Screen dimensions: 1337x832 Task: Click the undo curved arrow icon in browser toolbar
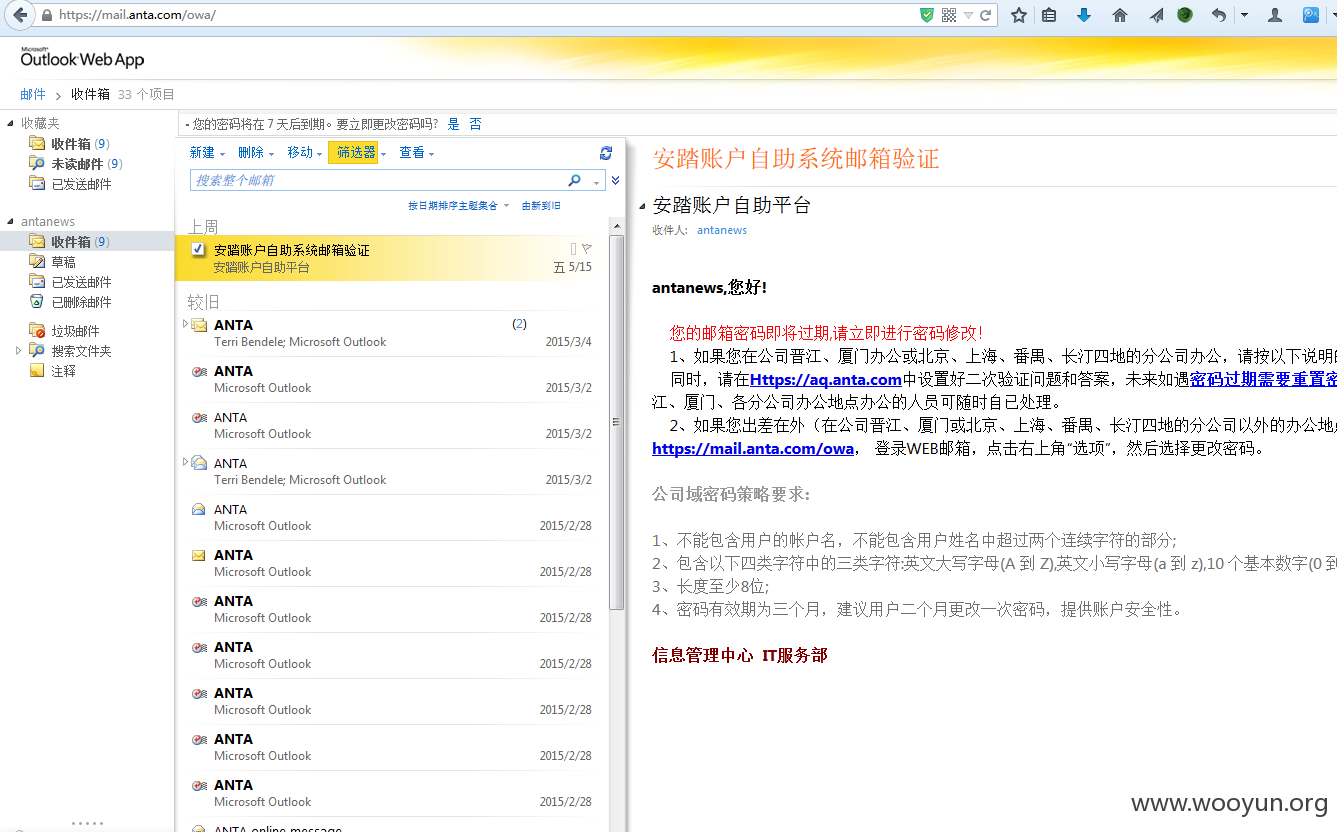click(x=1218, y=15)
